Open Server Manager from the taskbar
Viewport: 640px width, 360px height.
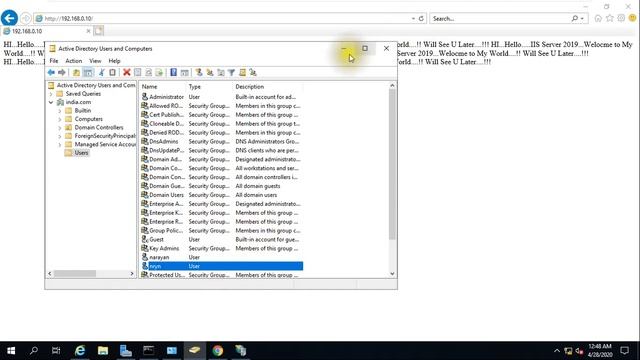tap(126, 351)
